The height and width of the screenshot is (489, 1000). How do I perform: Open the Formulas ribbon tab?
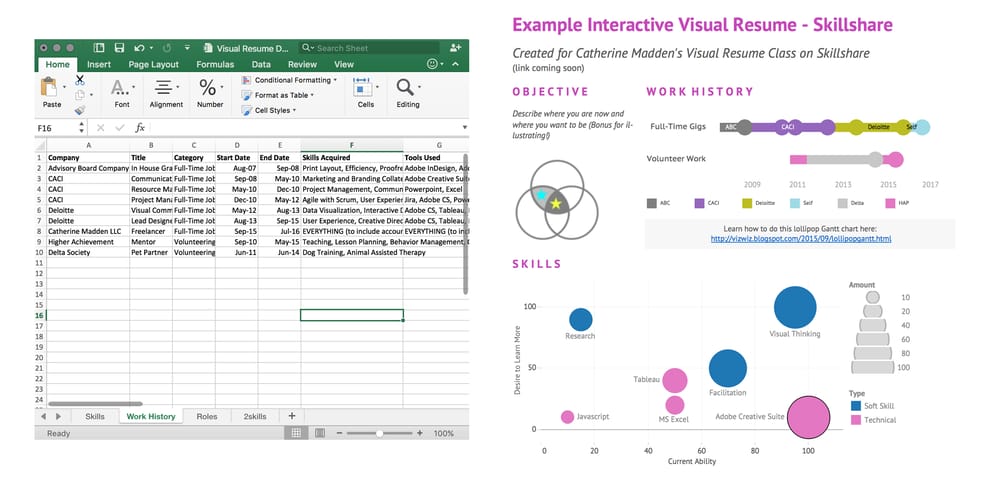point(215,64)
